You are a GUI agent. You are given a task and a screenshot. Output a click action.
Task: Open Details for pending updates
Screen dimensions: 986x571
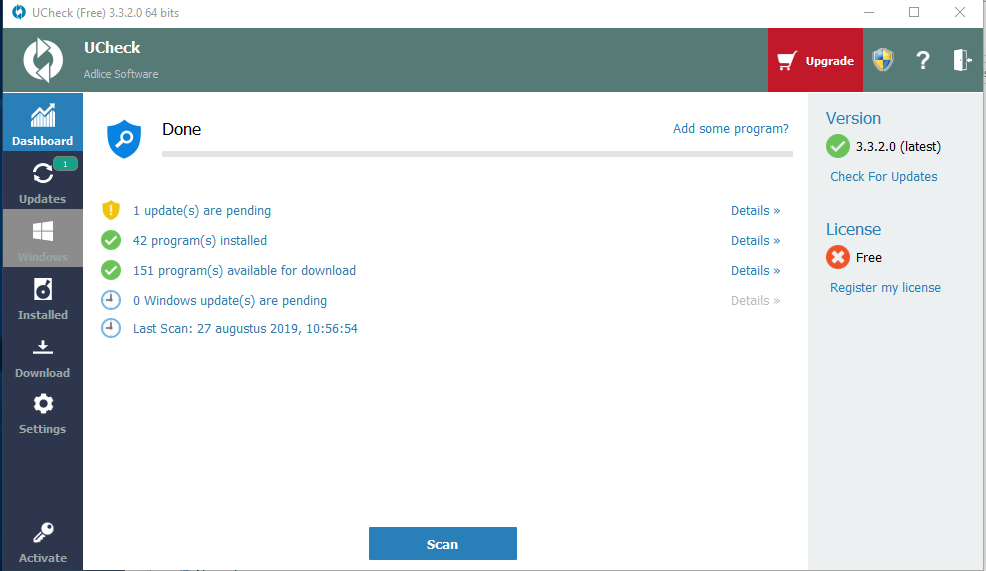[755, 211]
